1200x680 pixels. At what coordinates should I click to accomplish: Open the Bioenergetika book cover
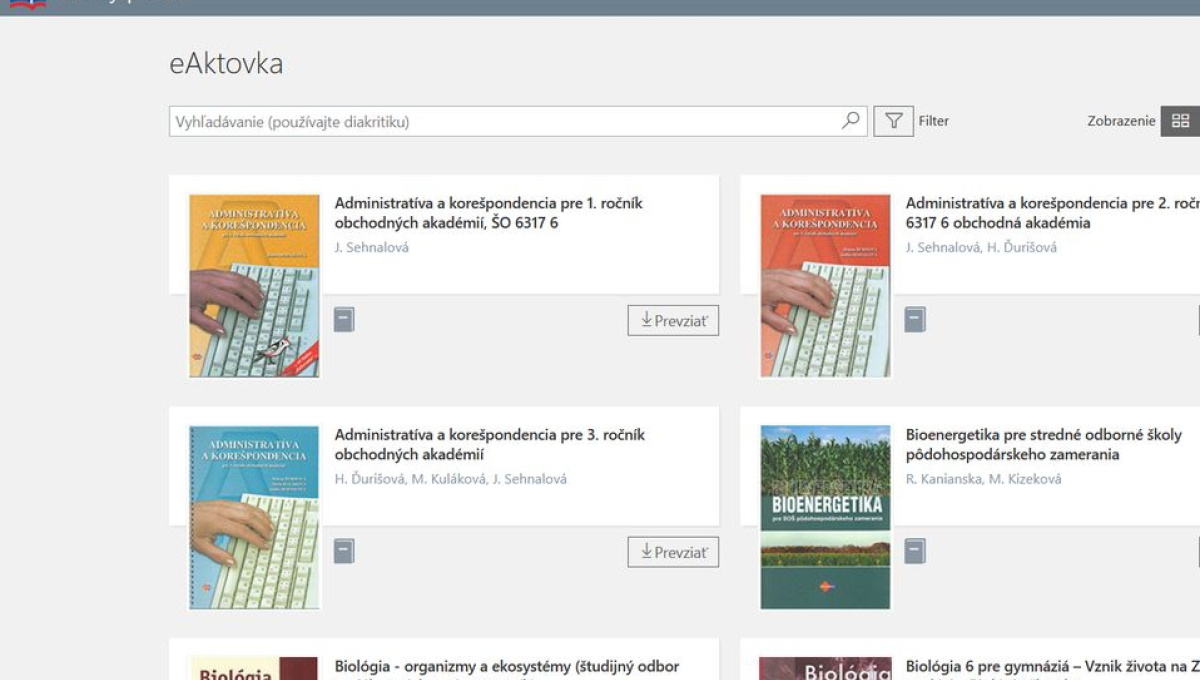tap(825, 518)
